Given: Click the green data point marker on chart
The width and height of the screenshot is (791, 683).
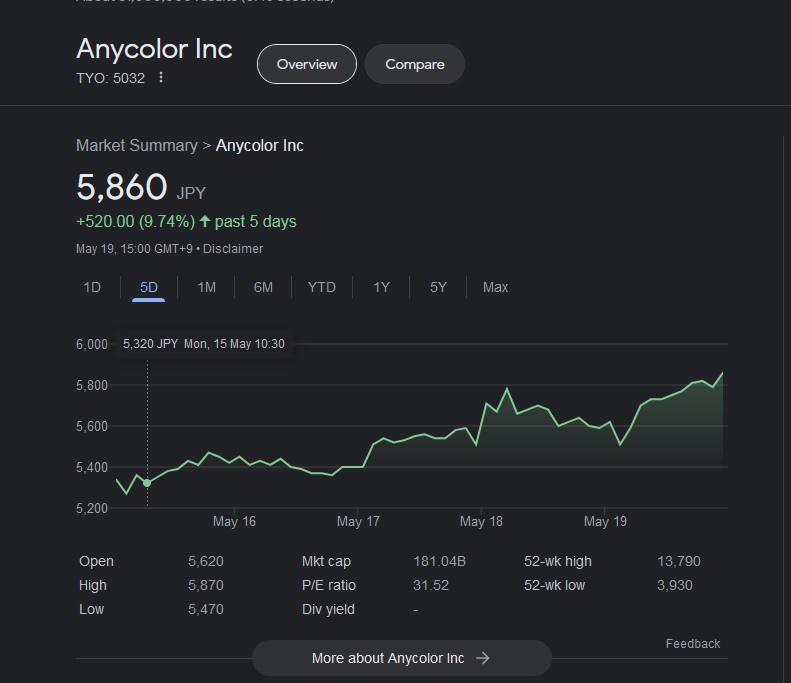Looking at the screenshot, I should 147,483.
